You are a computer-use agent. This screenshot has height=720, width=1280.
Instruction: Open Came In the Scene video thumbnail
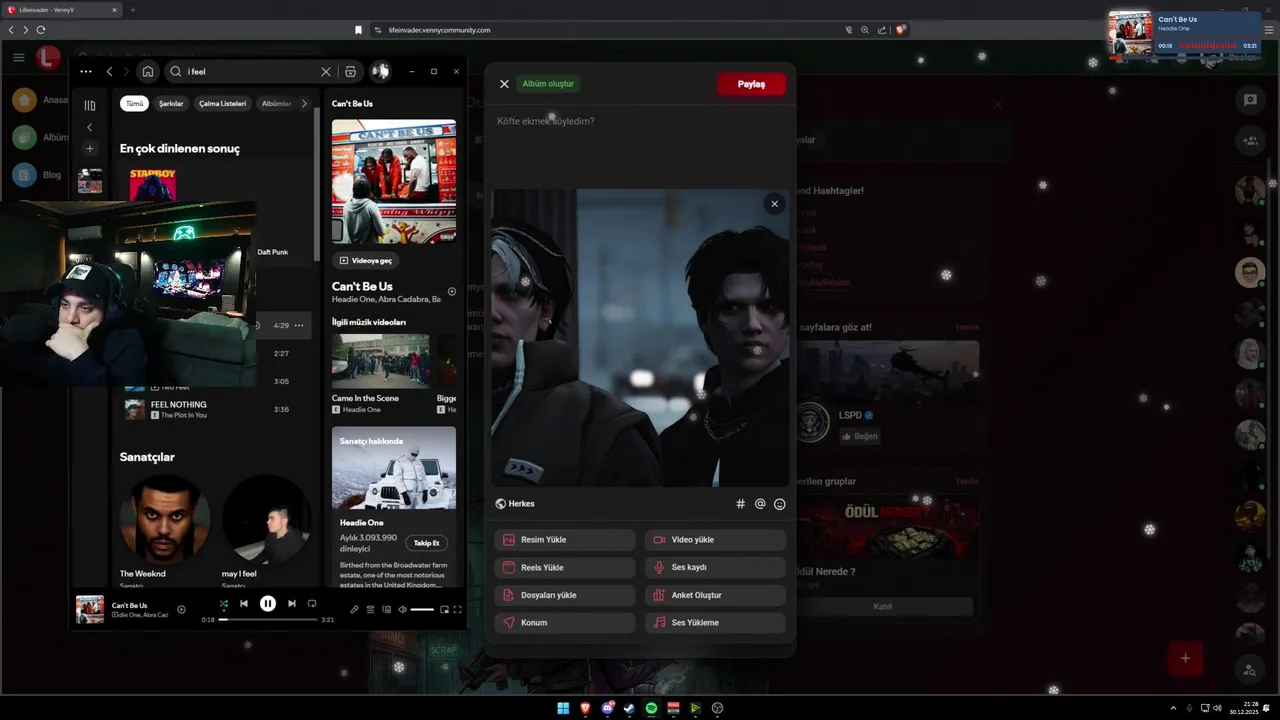pos(380,360)
